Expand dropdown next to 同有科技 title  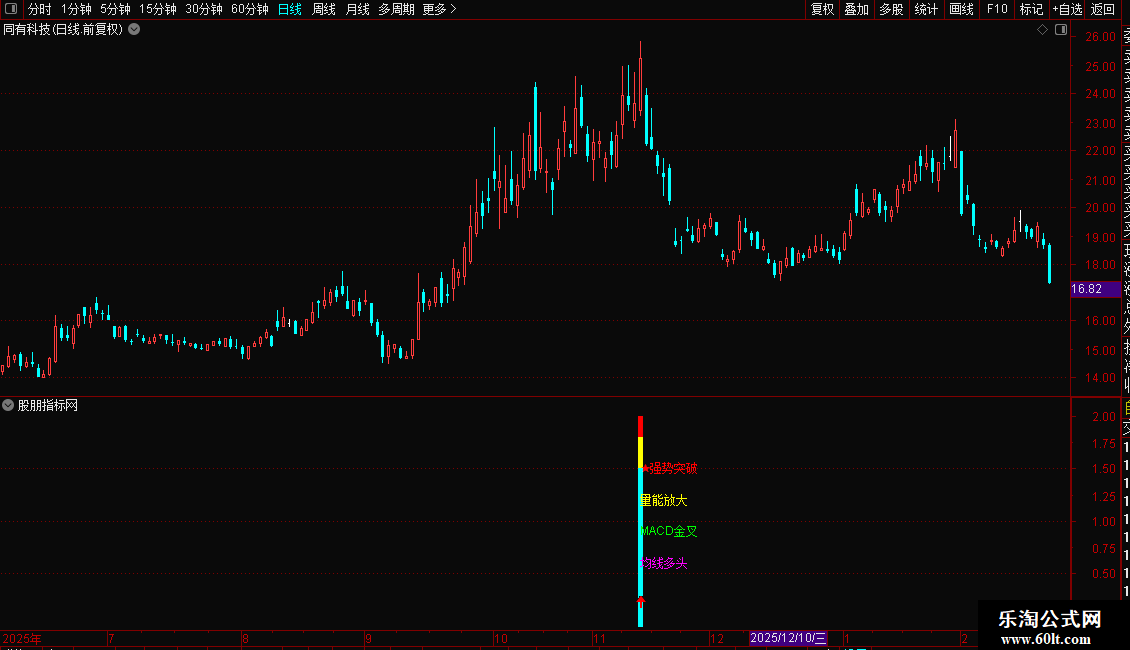click(x=134, y=29)
